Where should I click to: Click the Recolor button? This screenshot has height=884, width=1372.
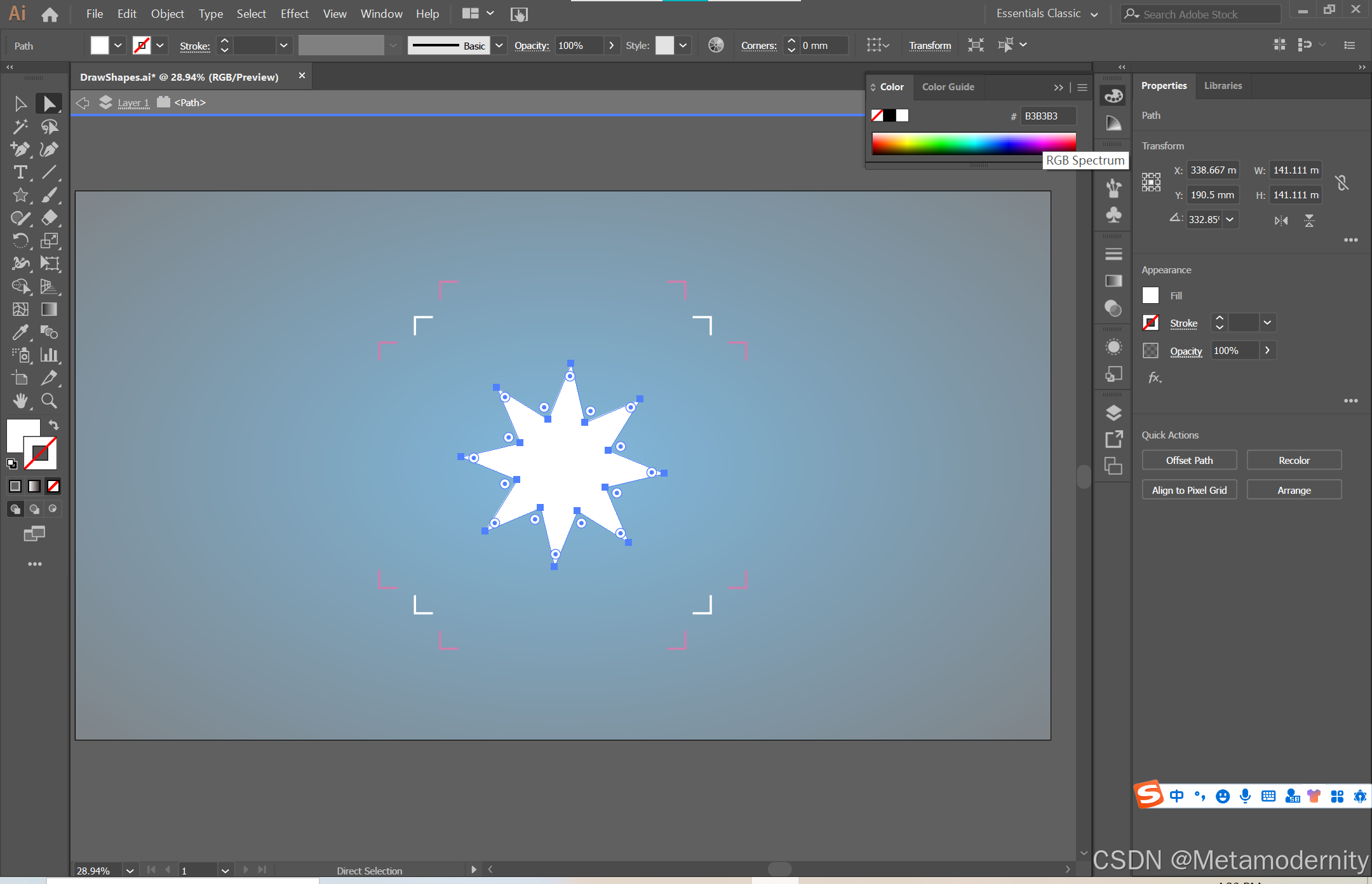tap(1294, 460)
